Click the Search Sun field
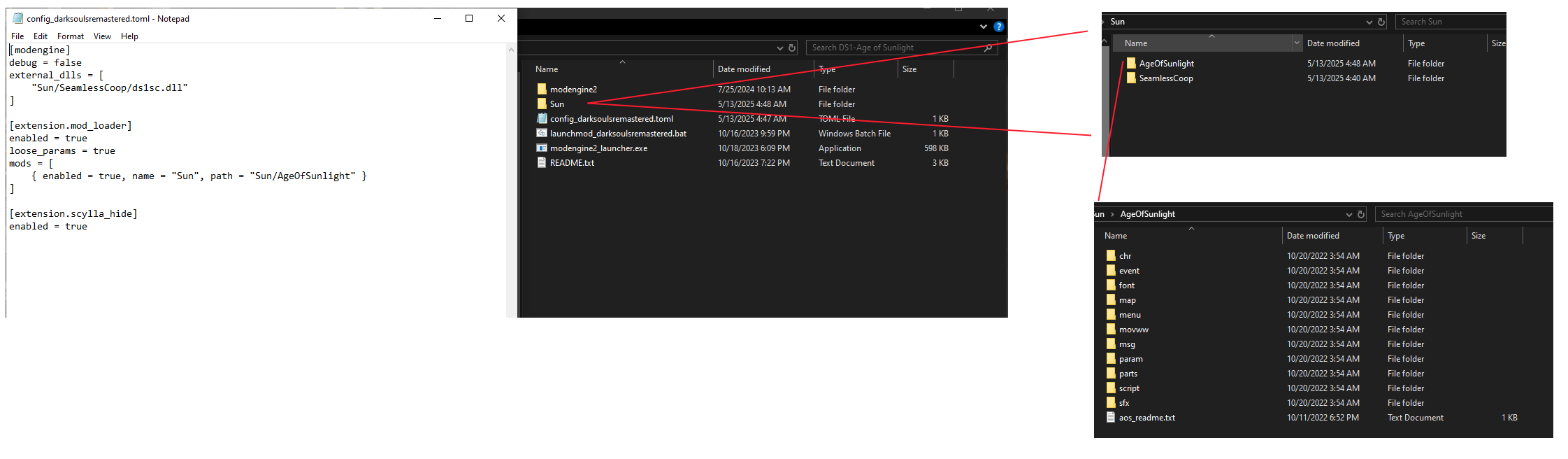 click(1451, 22)
